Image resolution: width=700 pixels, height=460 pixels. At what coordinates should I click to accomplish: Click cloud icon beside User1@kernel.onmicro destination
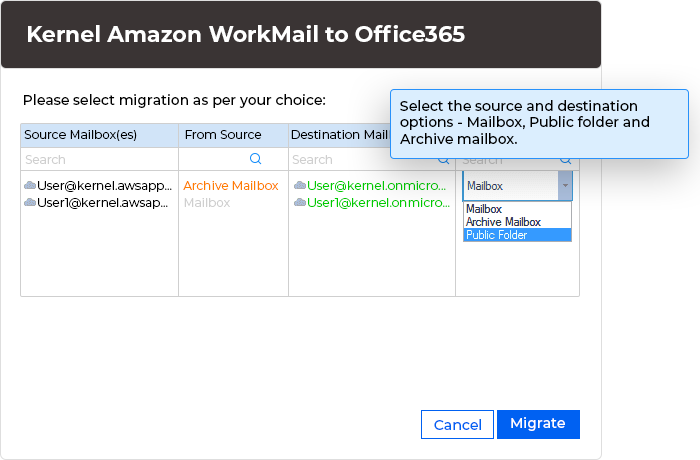300,202
